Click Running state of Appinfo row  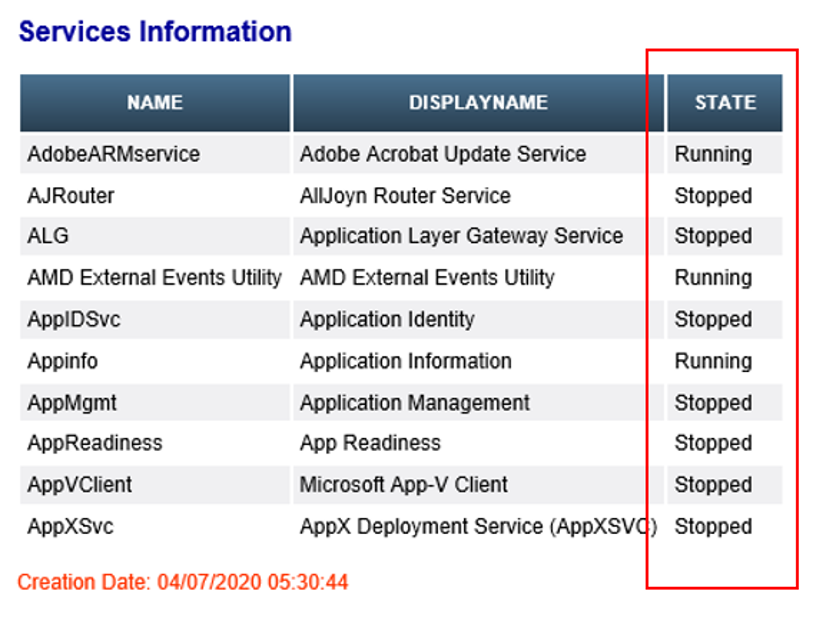point(725,361)
